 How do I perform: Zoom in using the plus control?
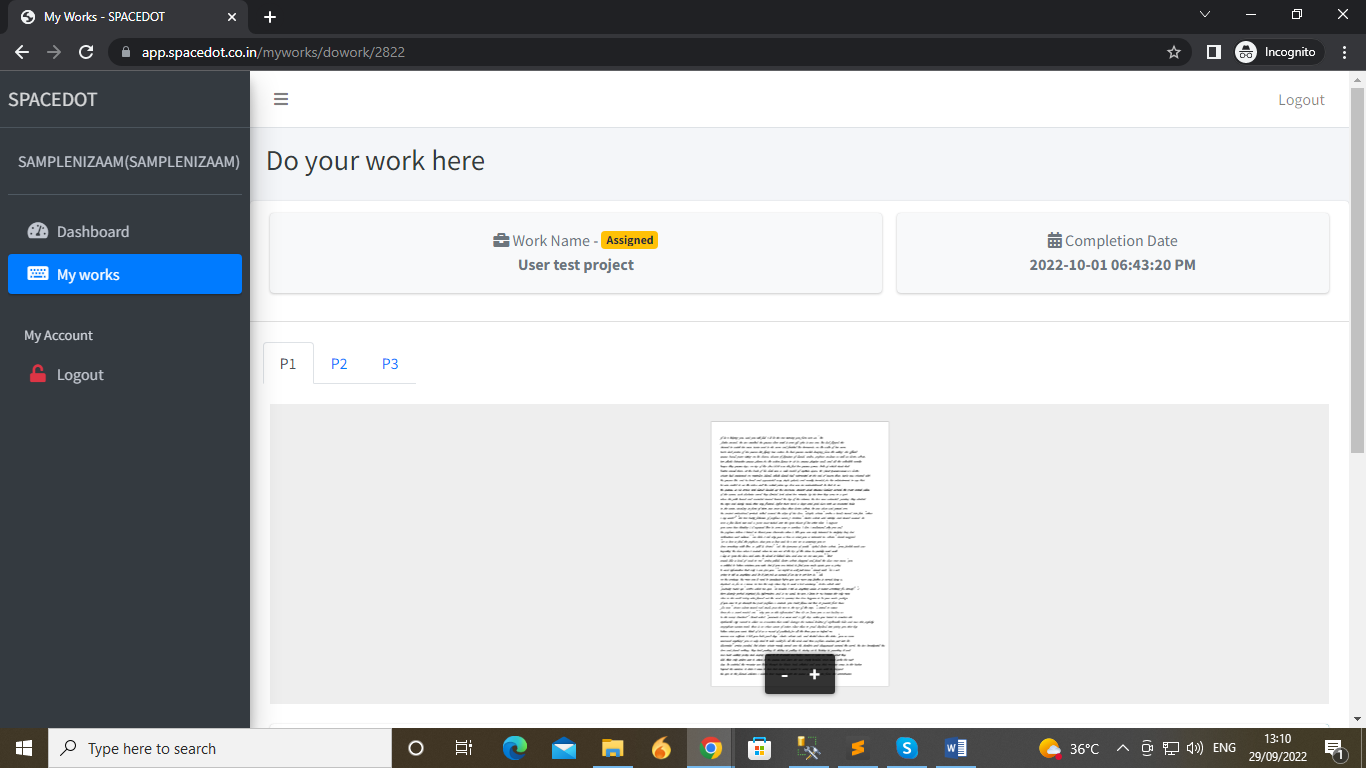point(815,675)
